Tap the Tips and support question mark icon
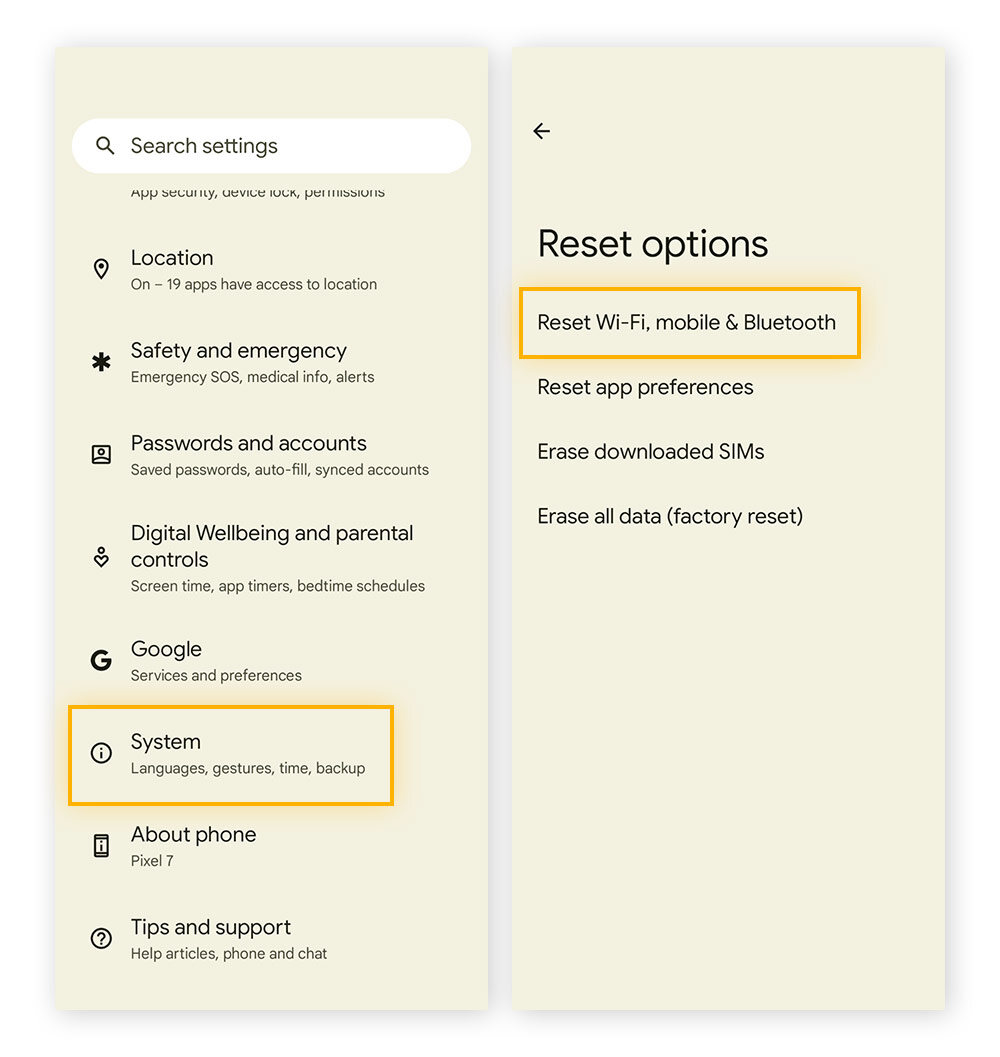The width and height of the screenshot is (1000, 1057). click(101, 938)
